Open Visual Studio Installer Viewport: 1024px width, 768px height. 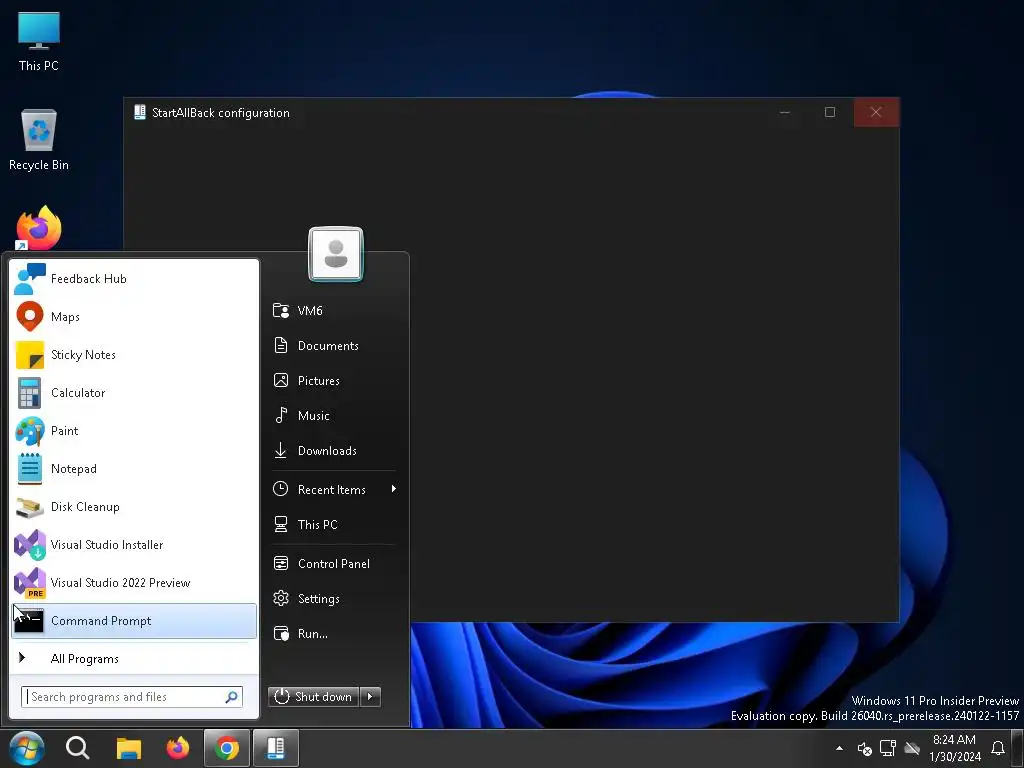coord(134,545)
